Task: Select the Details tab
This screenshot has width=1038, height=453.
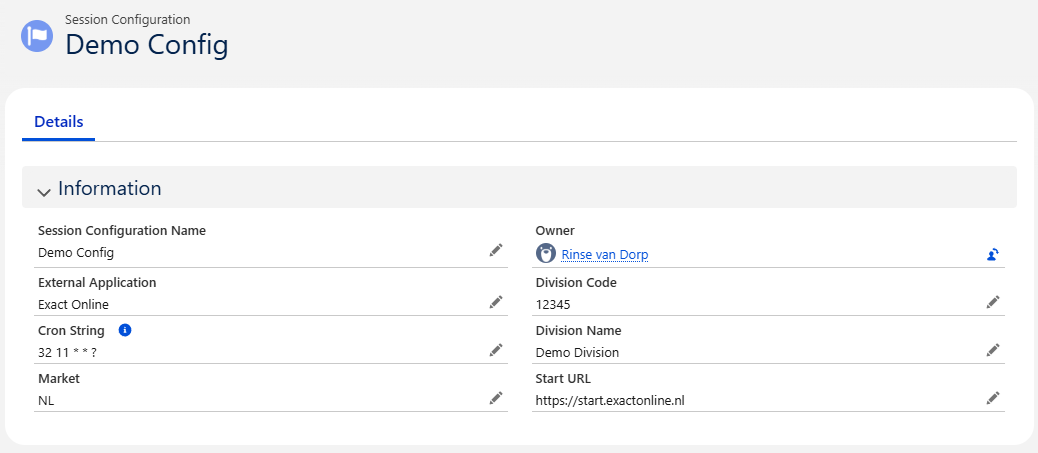Action: tap(59, 122)
